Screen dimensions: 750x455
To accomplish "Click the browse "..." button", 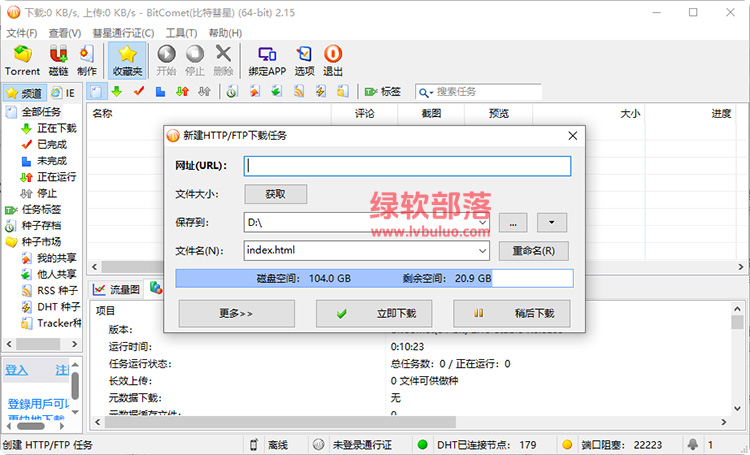I will (x=513, y=222).
